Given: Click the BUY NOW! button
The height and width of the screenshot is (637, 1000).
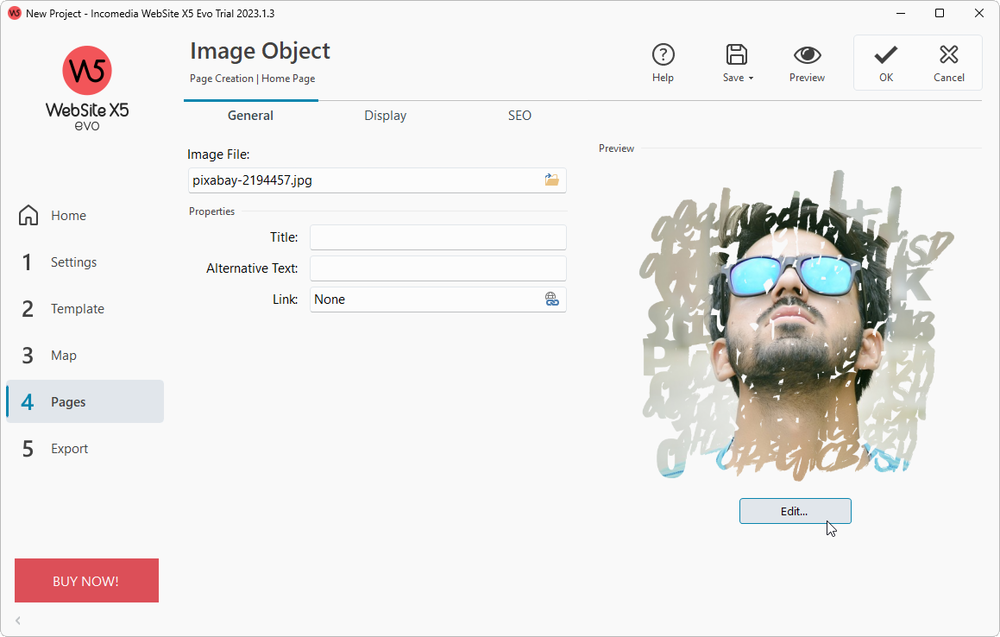Looking at the screenshot, I should click(86, 581).
